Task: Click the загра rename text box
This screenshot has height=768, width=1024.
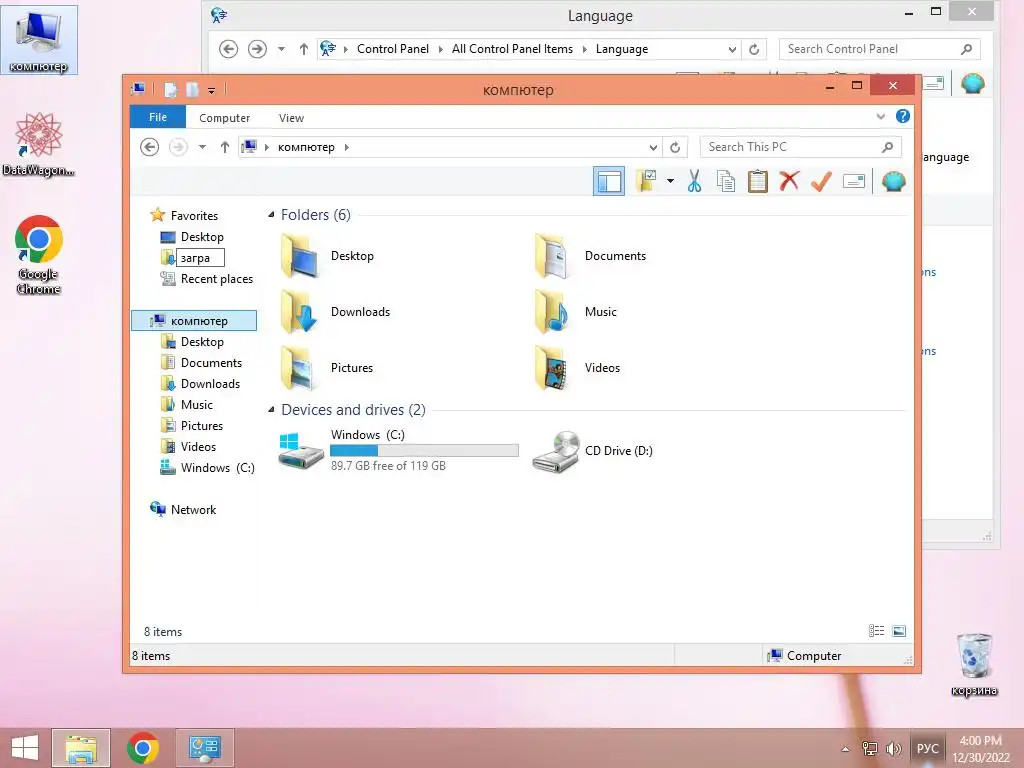Action: pos(200,258)
